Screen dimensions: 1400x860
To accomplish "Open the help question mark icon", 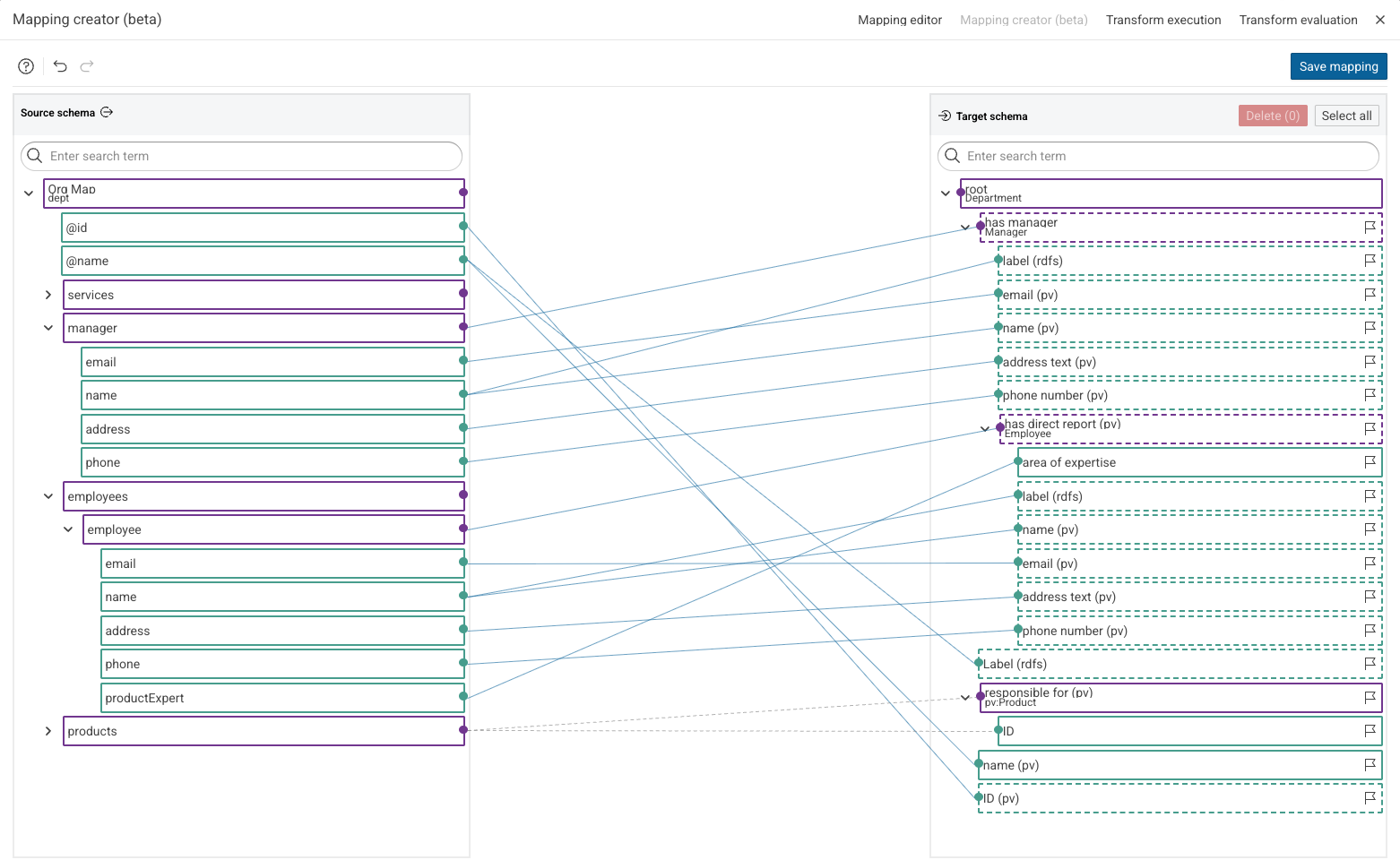I will 26,66.
